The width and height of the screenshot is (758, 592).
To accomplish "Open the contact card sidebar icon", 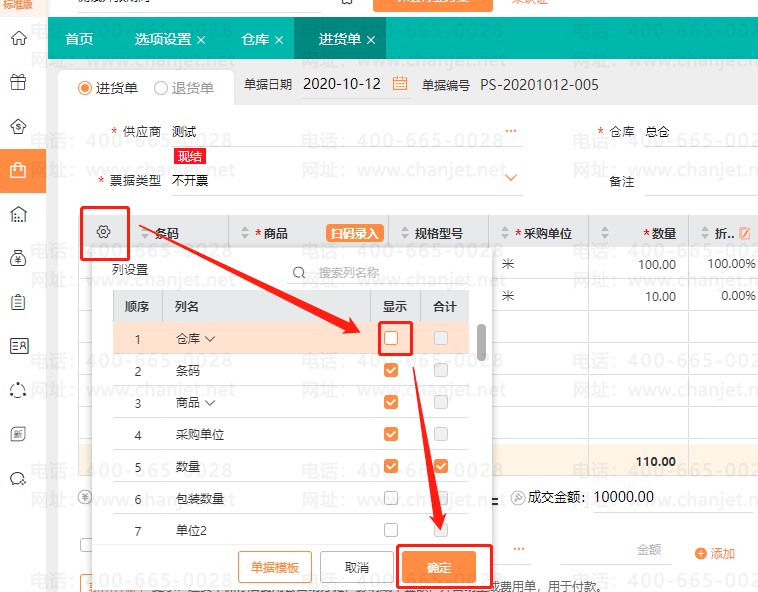I will click(x=18, y=346).
